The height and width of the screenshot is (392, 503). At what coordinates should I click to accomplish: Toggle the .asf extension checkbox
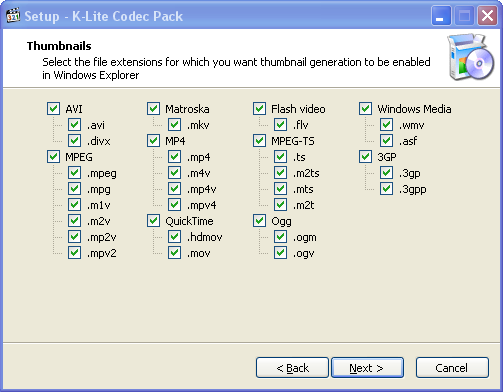(386, 141)
